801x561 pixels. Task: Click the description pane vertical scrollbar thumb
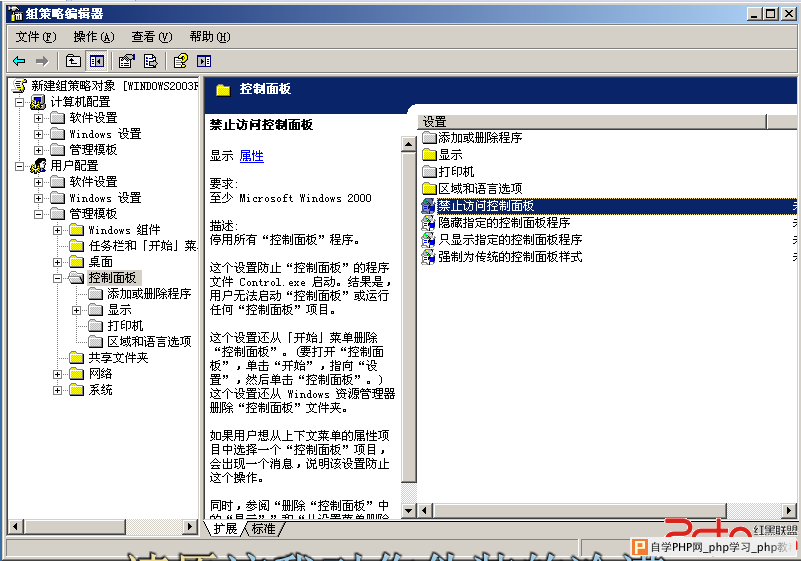pos(408,317)
